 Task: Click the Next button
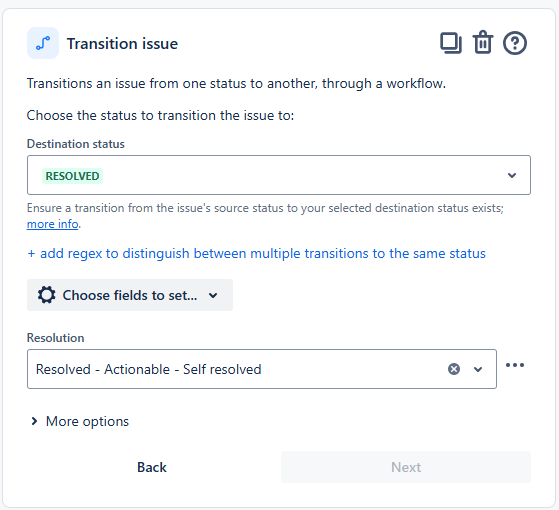coord(406,467)
